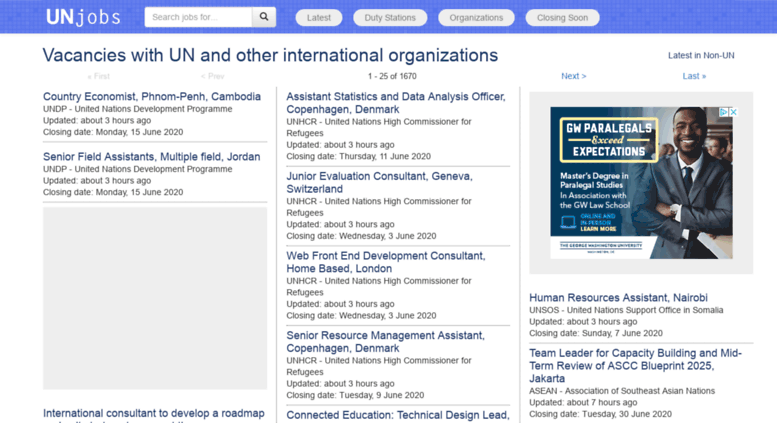Click Closing date: Sunday, 7 June 2020
This screenshot has height=423, width=777.
596,333
